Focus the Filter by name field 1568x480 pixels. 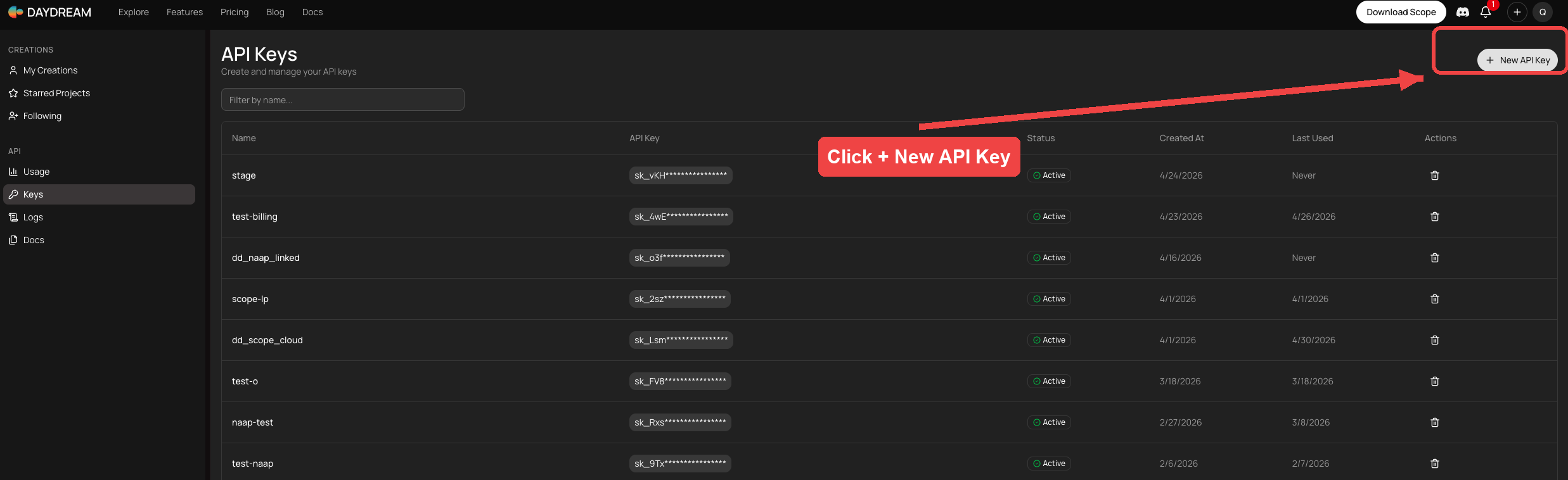[343, 99]
